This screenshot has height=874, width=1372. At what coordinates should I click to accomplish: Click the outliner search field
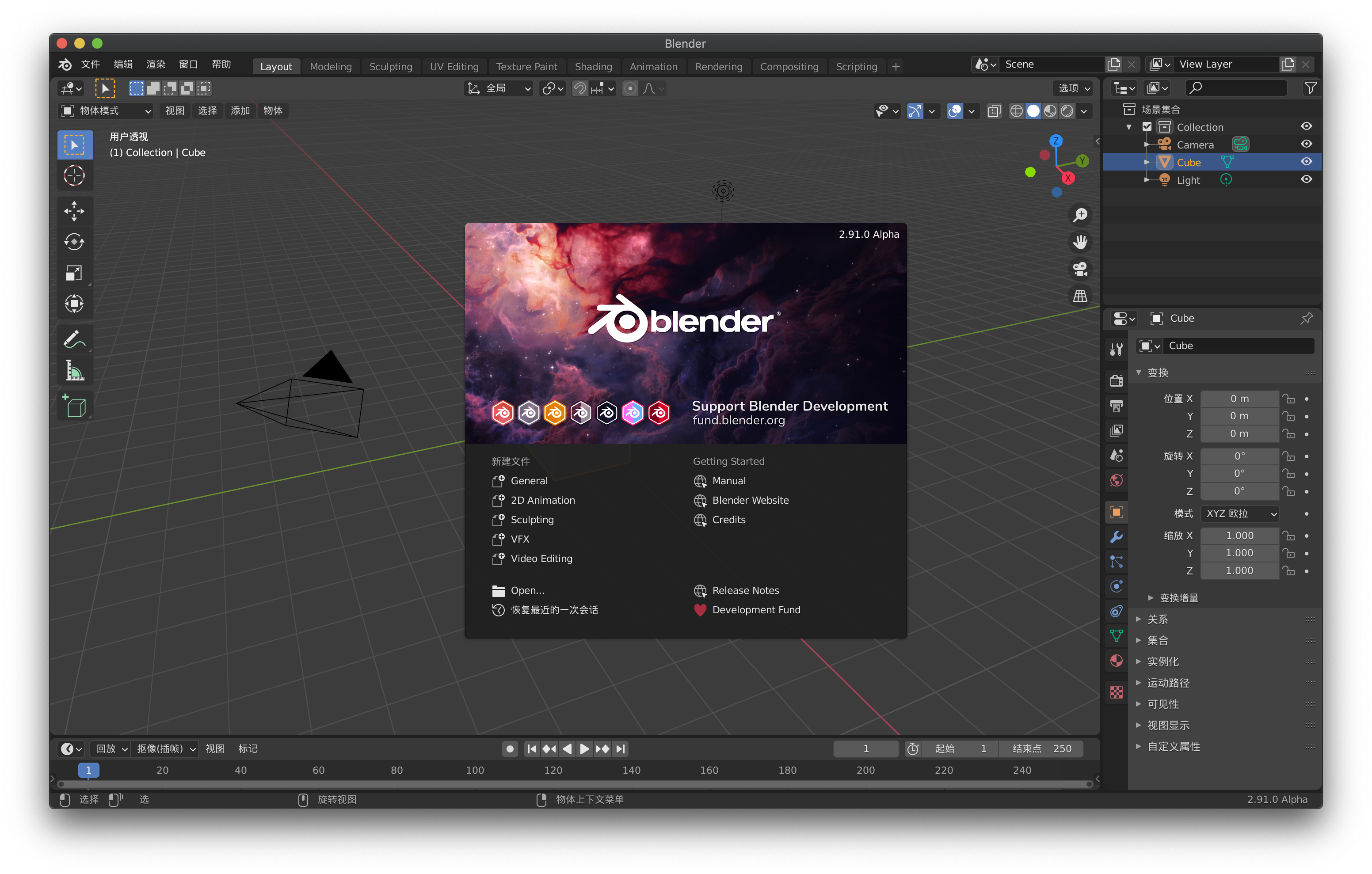click(x=1236, y=88)
